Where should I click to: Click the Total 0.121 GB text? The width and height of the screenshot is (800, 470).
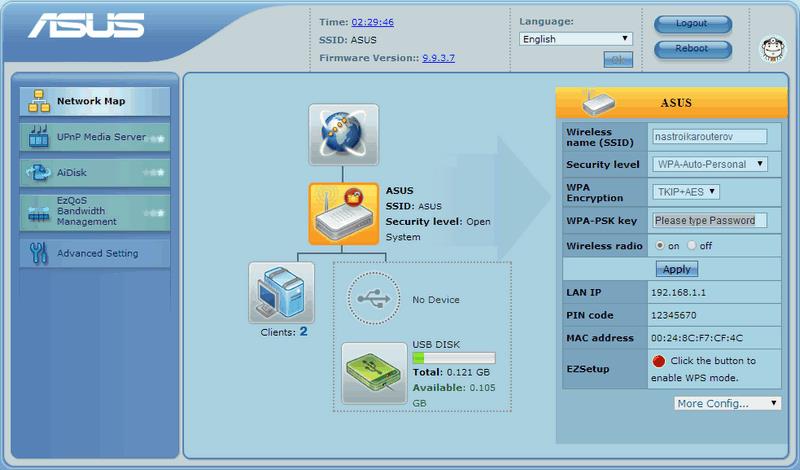pyautogui.click(x=451, y=372)
